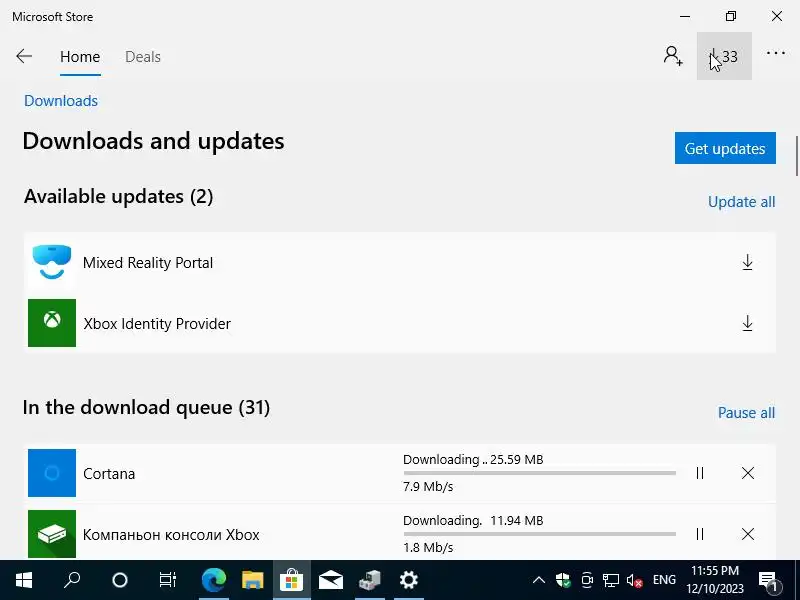Click the Pause all link
The width and height of the screenshot is (800, 600).
tap(746, 412)
